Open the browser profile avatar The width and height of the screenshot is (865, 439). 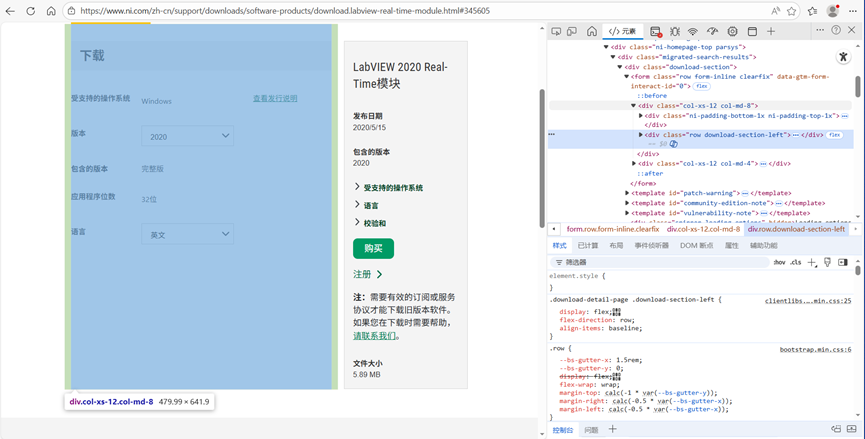click(x=833, y=10)
